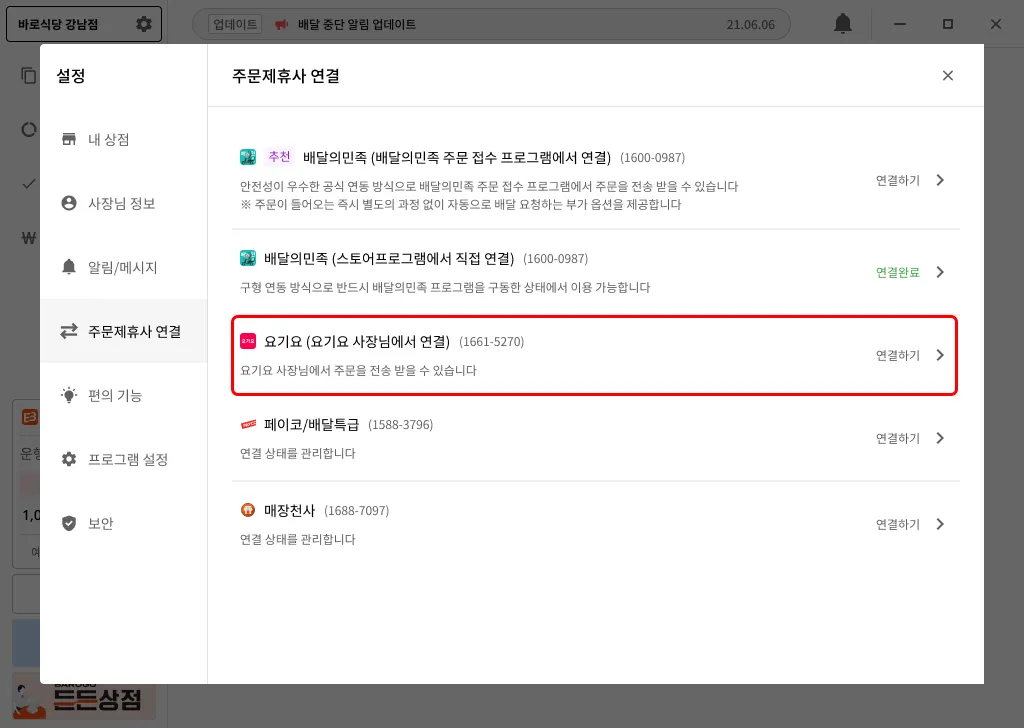Open the 편의 기능 settings menu
The height and width of the screenshot is (728, 1024).
124,395
